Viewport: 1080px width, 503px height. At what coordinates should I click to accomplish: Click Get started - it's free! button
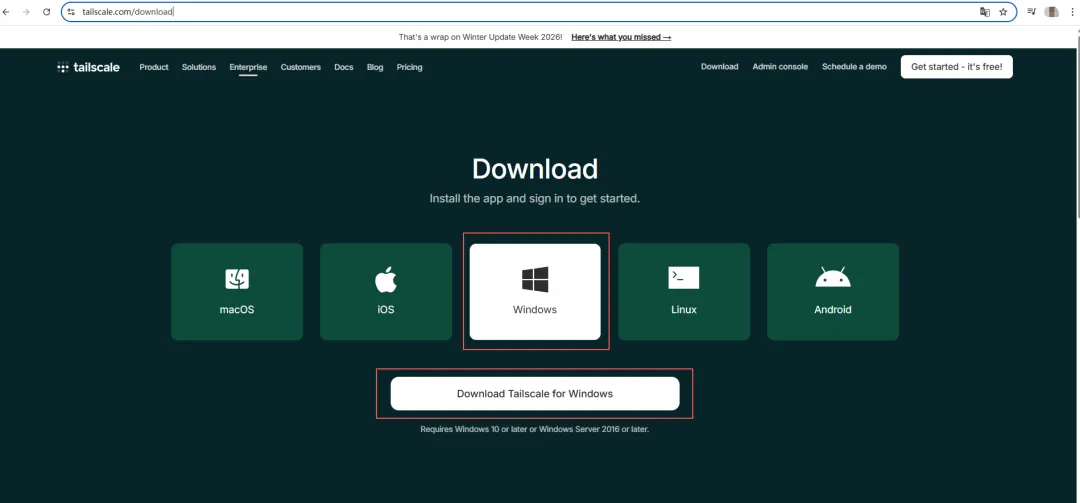(x=957, y=67)
